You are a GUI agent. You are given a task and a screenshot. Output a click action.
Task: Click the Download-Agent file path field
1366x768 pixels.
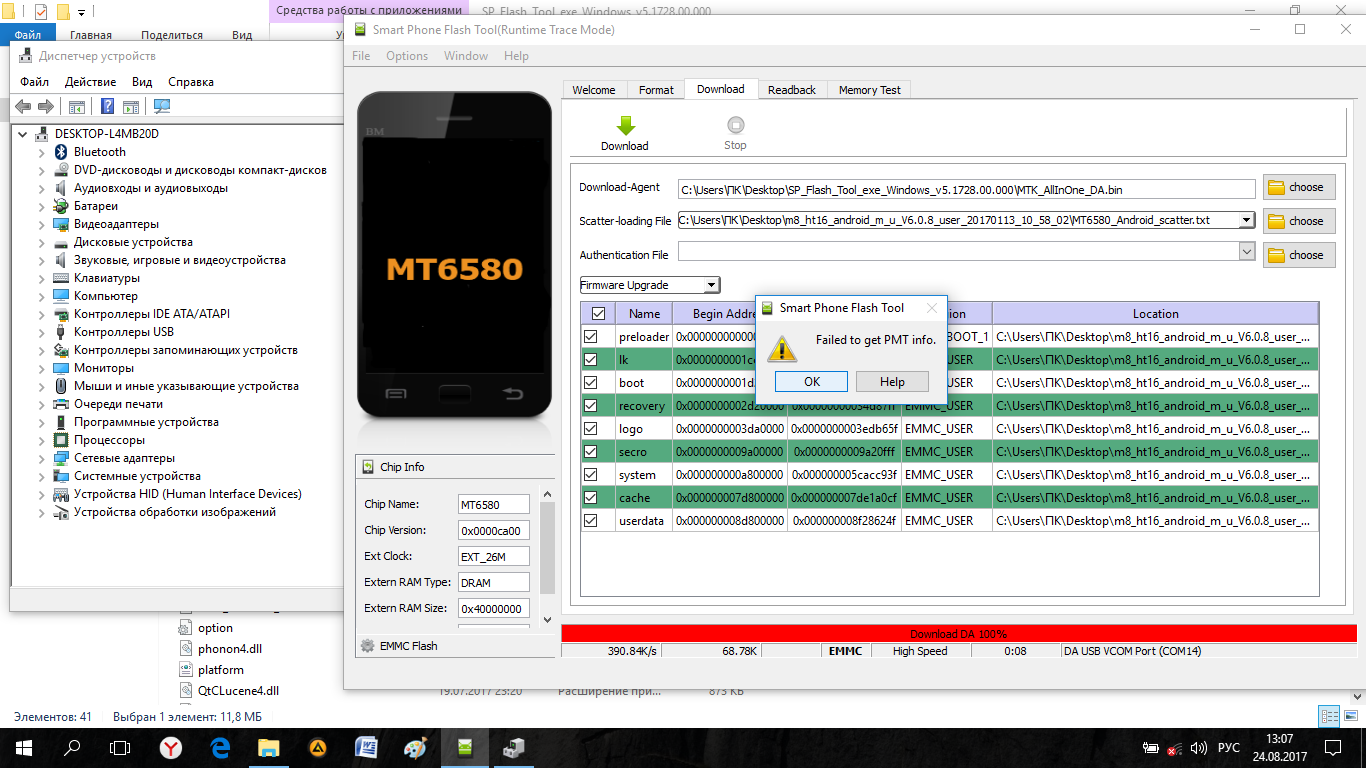click(x=965, y=189)
